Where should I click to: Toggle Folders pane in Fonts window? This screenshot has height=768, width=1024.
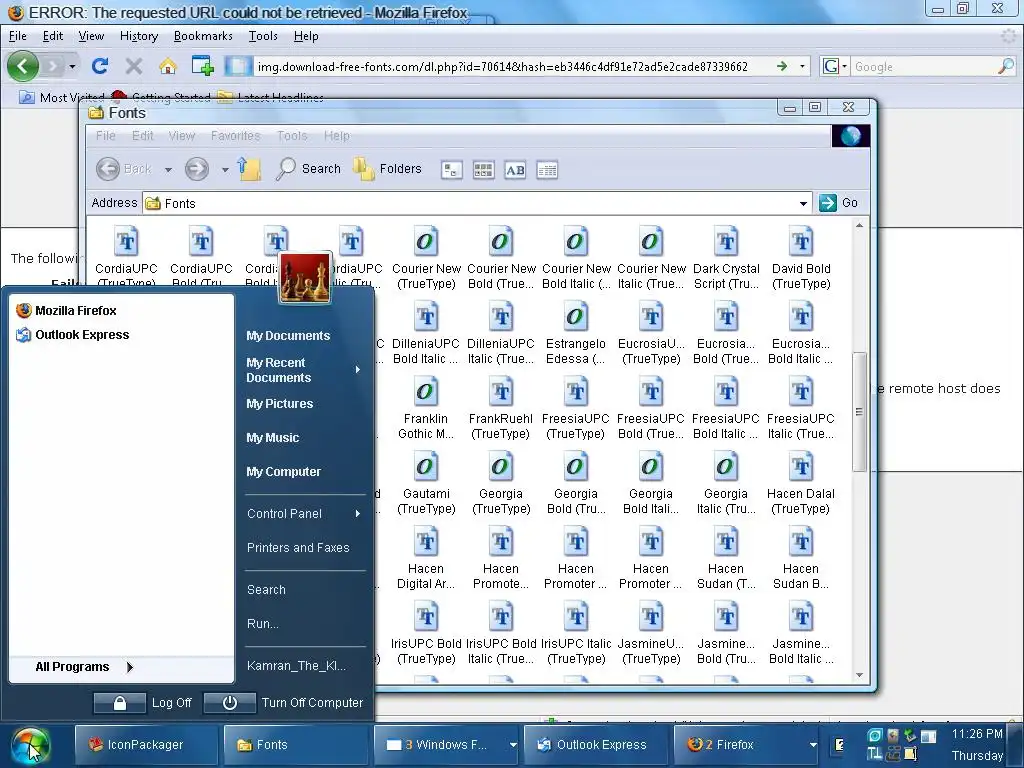tap(387, 169)
